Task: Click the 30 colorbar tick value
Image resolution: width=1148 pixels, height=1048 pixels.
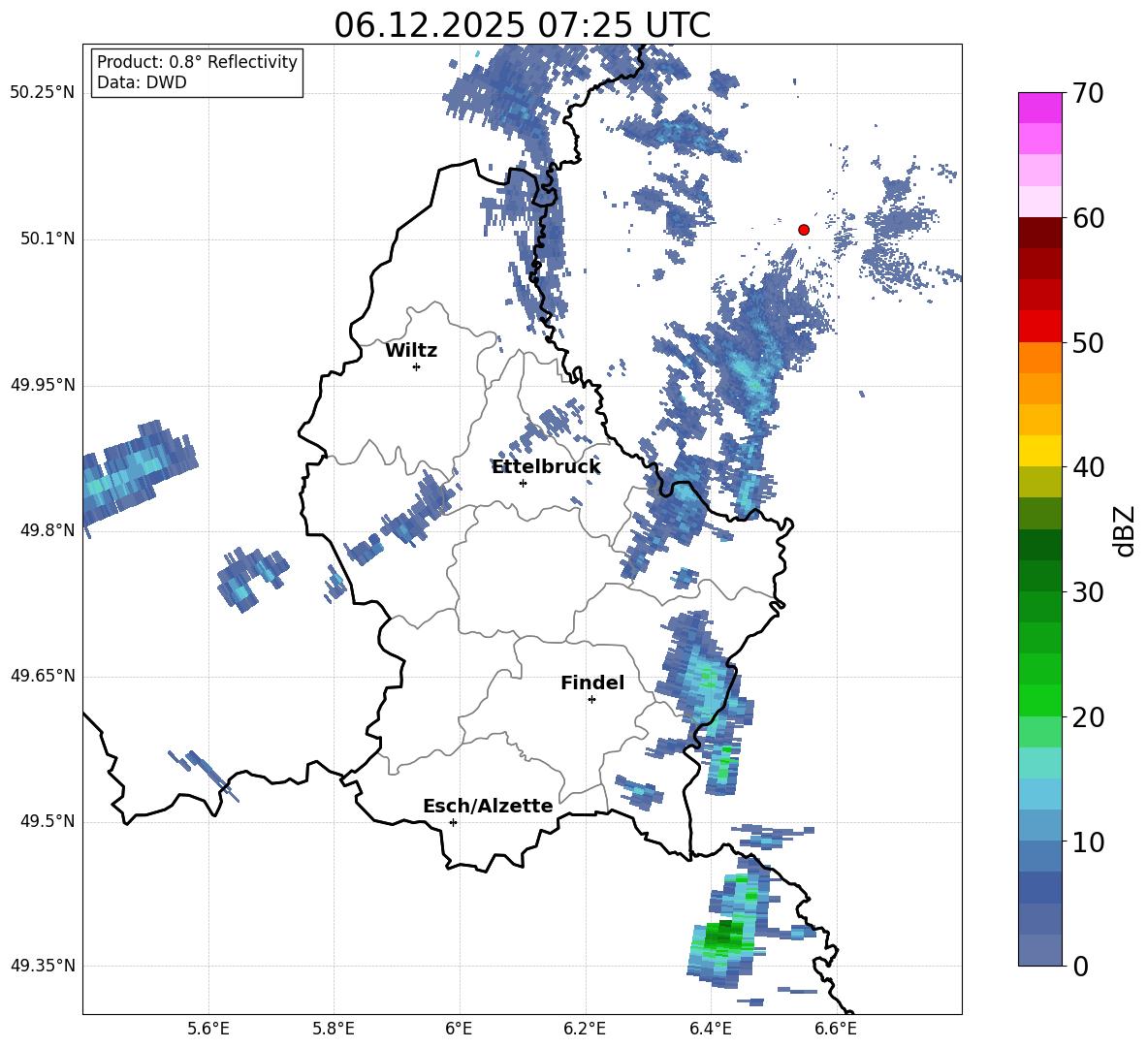Action: click(x=1088, y=592)
